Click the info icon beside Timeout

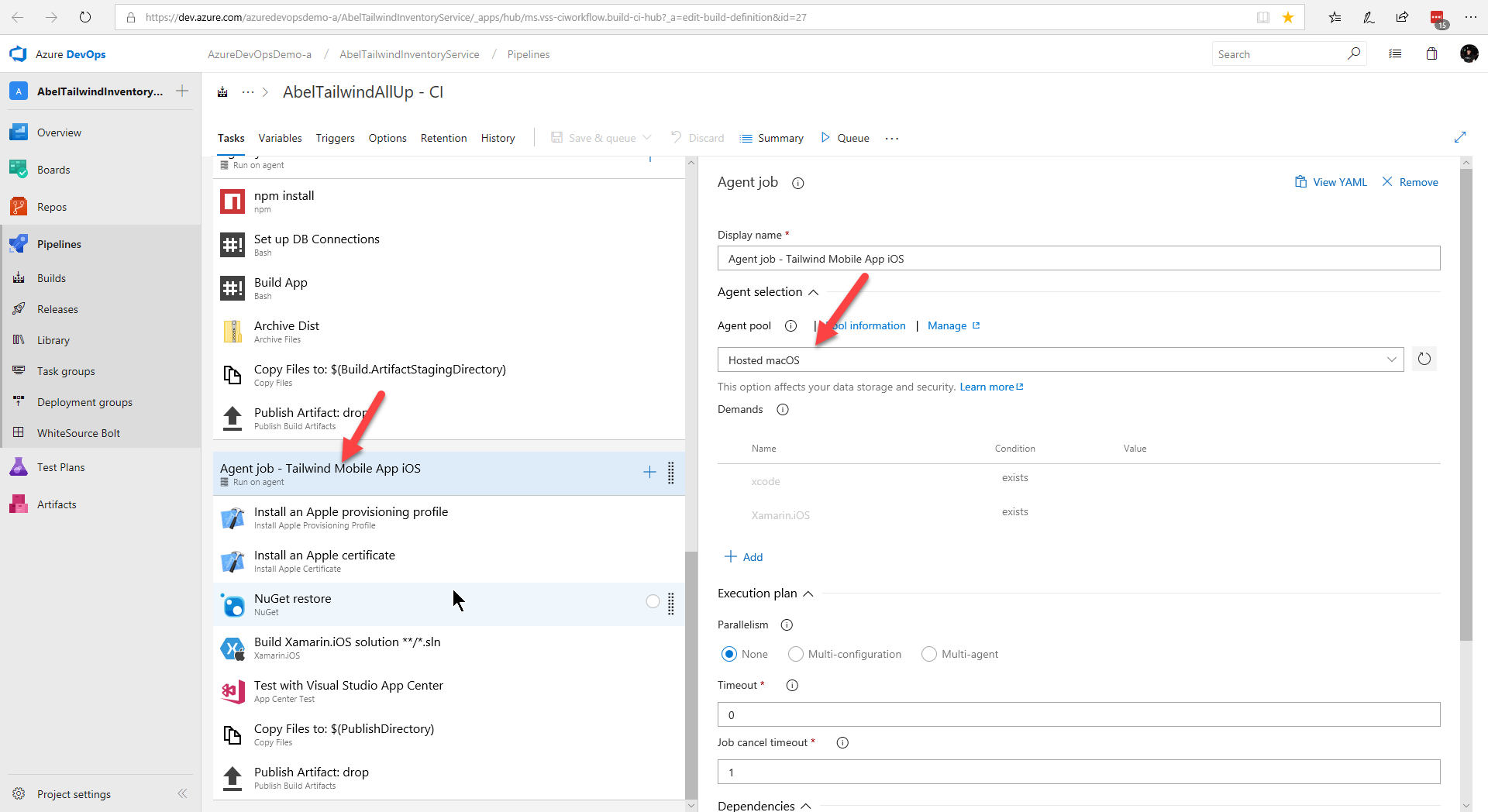[792, 685]
